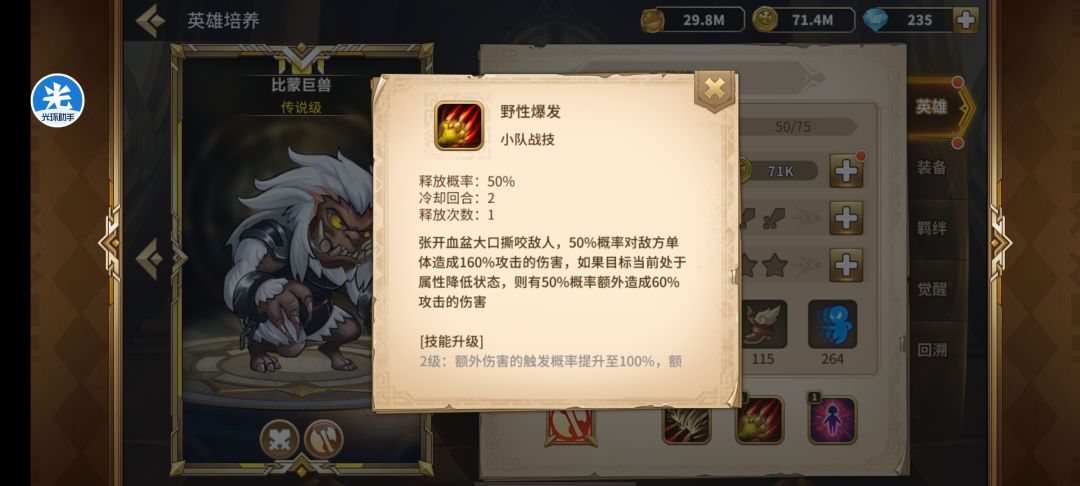This screenshot has height=486, width=1080.
Task: Switch to the previous hero with left arrow
Action: click(x=149, y=259)
